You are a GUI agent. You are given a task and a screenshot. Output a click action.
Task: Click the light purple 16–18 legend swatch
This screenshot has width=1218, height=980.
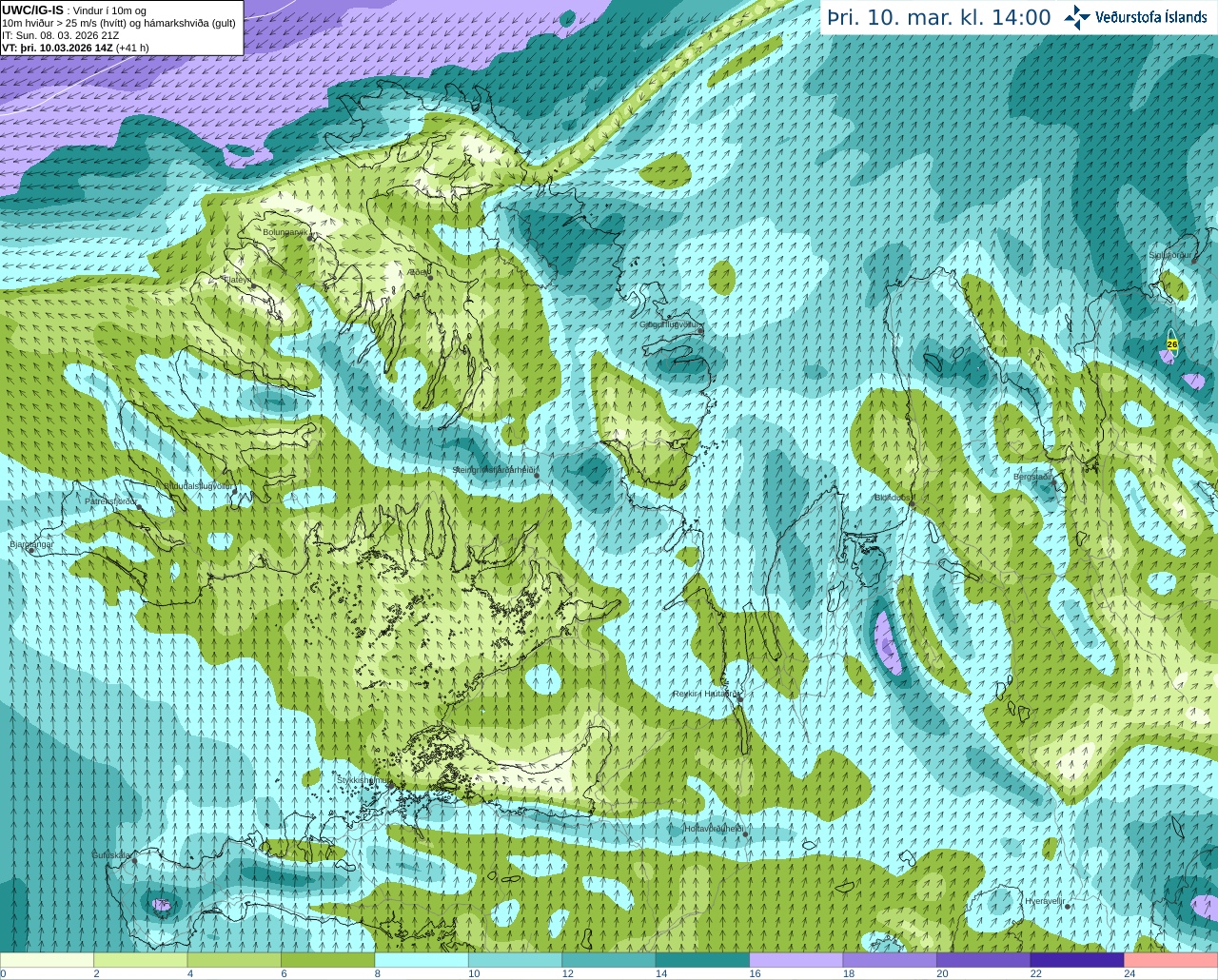click(796, 960)
